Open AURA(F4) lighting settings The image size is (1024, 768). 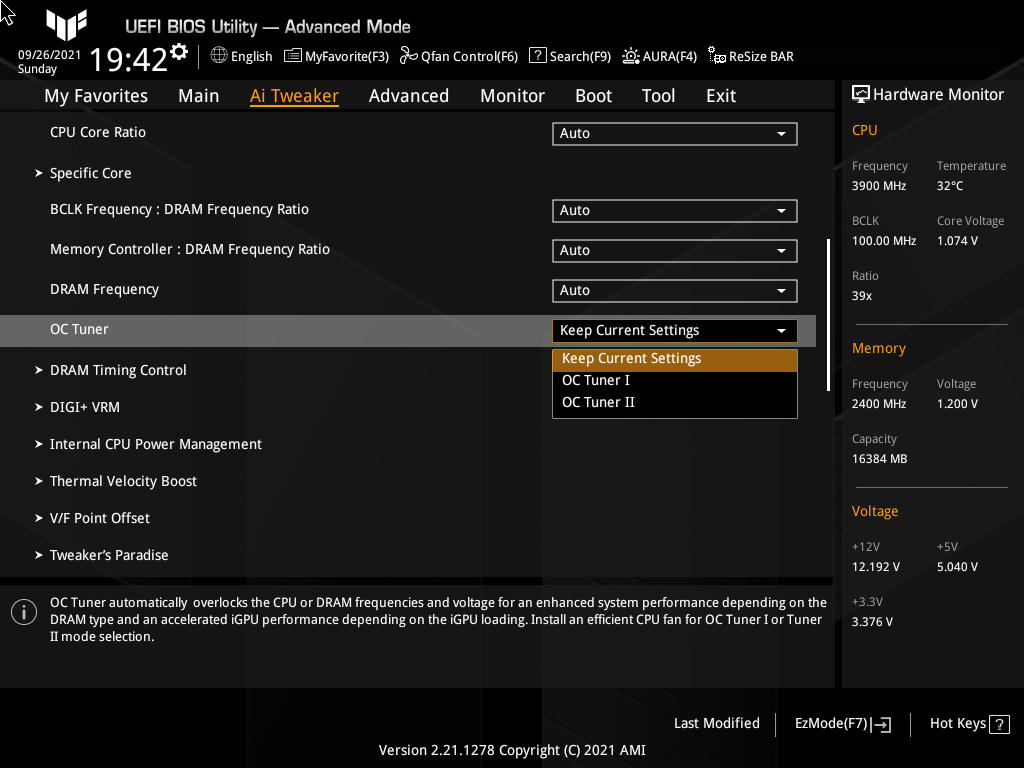[x=659, y=56]
